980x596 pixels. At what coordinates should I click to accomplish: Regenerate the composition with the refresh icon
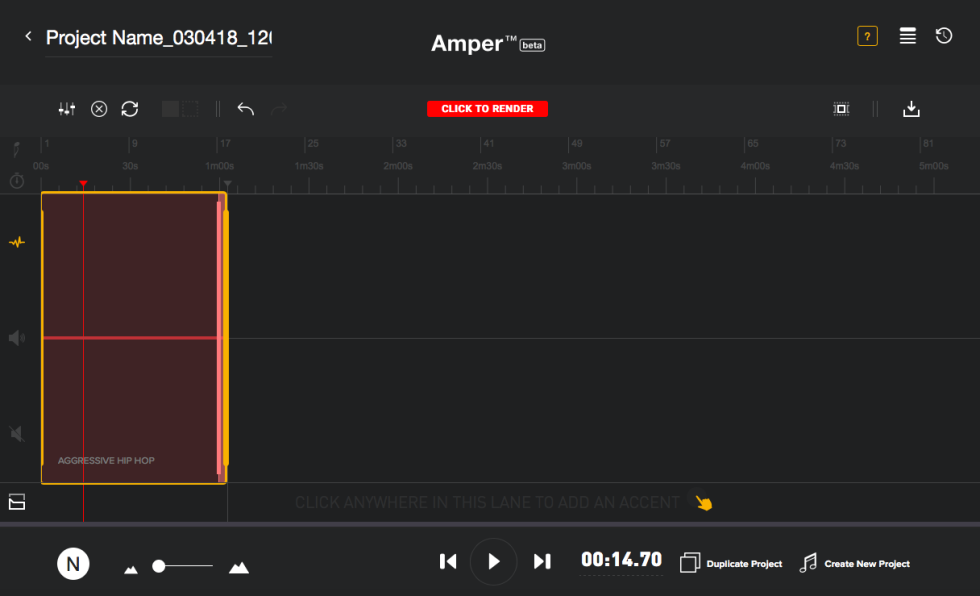click(130, 108)
